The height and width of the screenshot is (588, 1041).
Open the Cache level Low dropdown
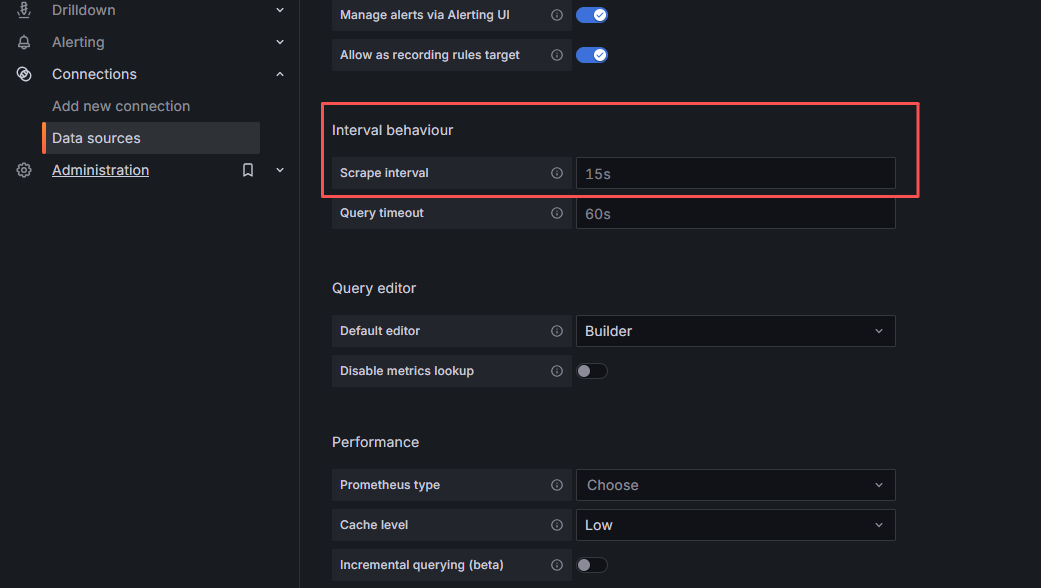click(736, 525)
